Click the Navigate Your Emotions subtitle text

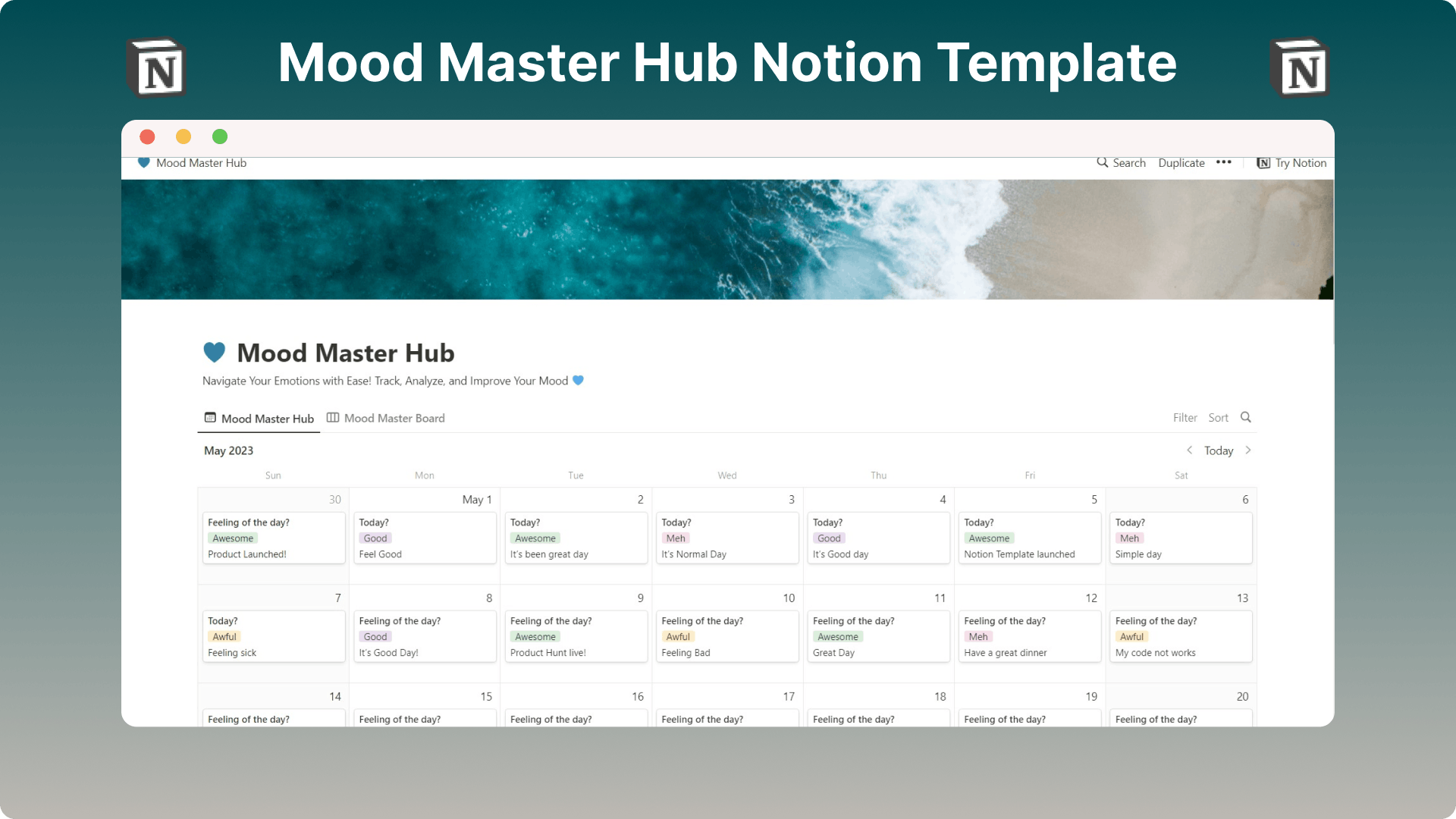pyautogui.click(x=385, y=381)
